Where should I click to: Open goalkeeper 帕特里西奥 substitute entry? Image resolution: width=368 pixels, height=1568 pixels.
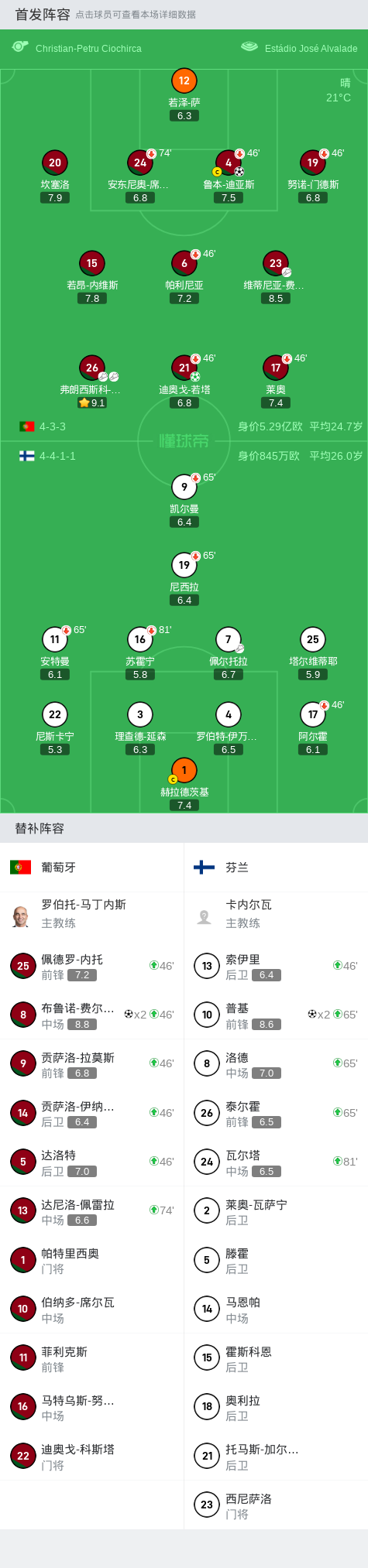coord(92,1260)
